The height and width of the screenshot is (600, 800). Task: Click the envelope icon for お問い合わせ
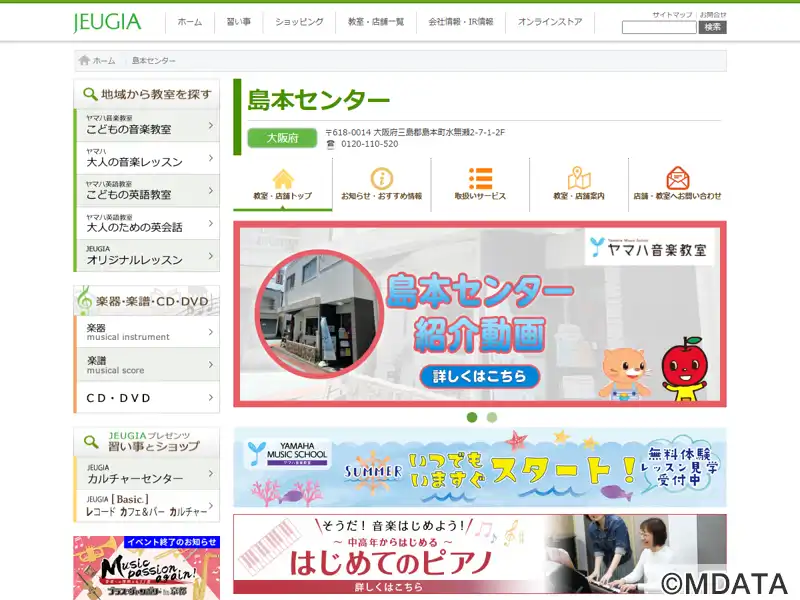click(678, 179)
